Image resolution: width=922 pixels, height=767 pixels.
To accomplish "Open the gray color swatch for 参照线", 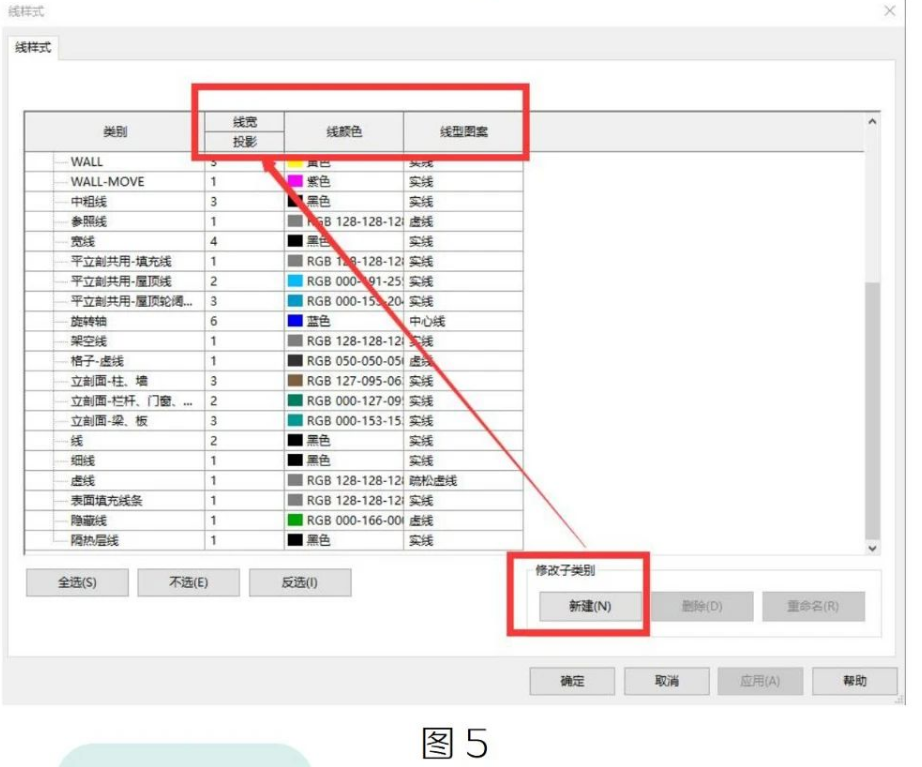I will [x=295, y=221].
